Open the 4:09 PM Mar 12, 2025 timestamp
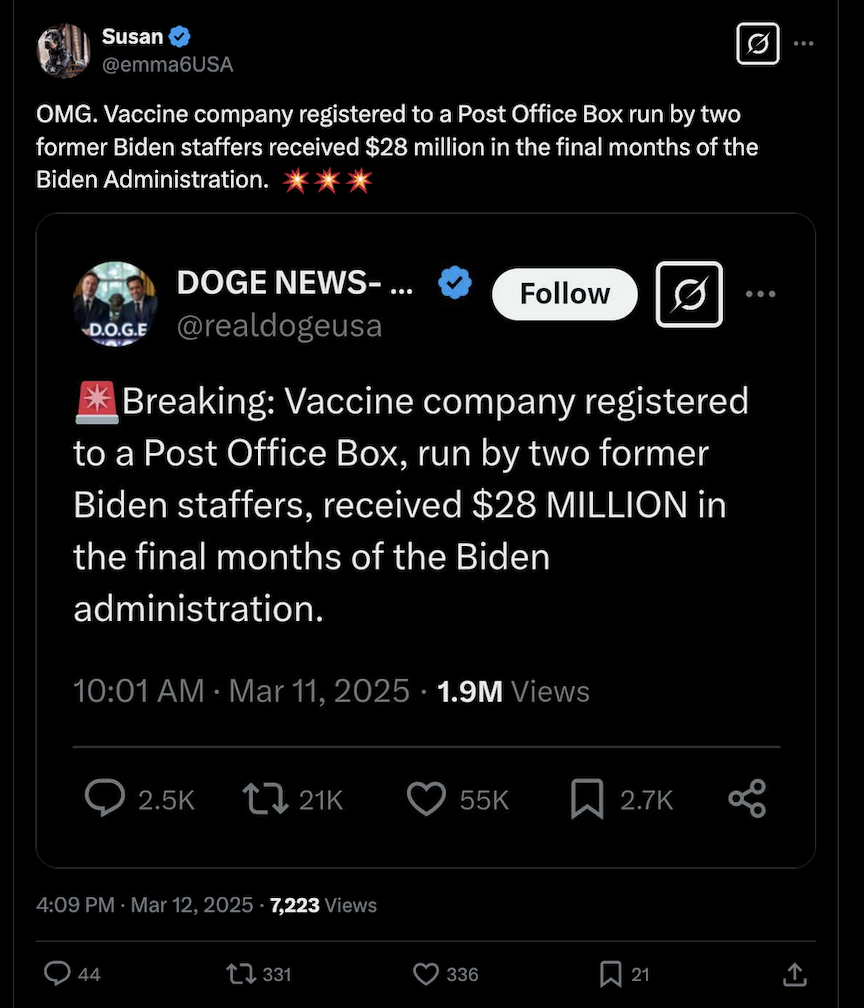The image size is (864, 1008). click(x=144, y=905)
